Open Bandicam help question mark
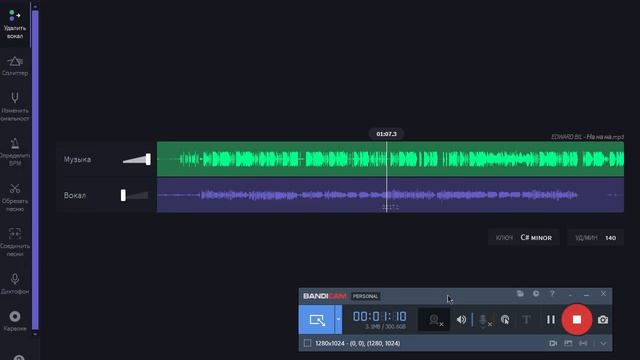The height and width of the screenshot is (360, 640). (552, 293)
